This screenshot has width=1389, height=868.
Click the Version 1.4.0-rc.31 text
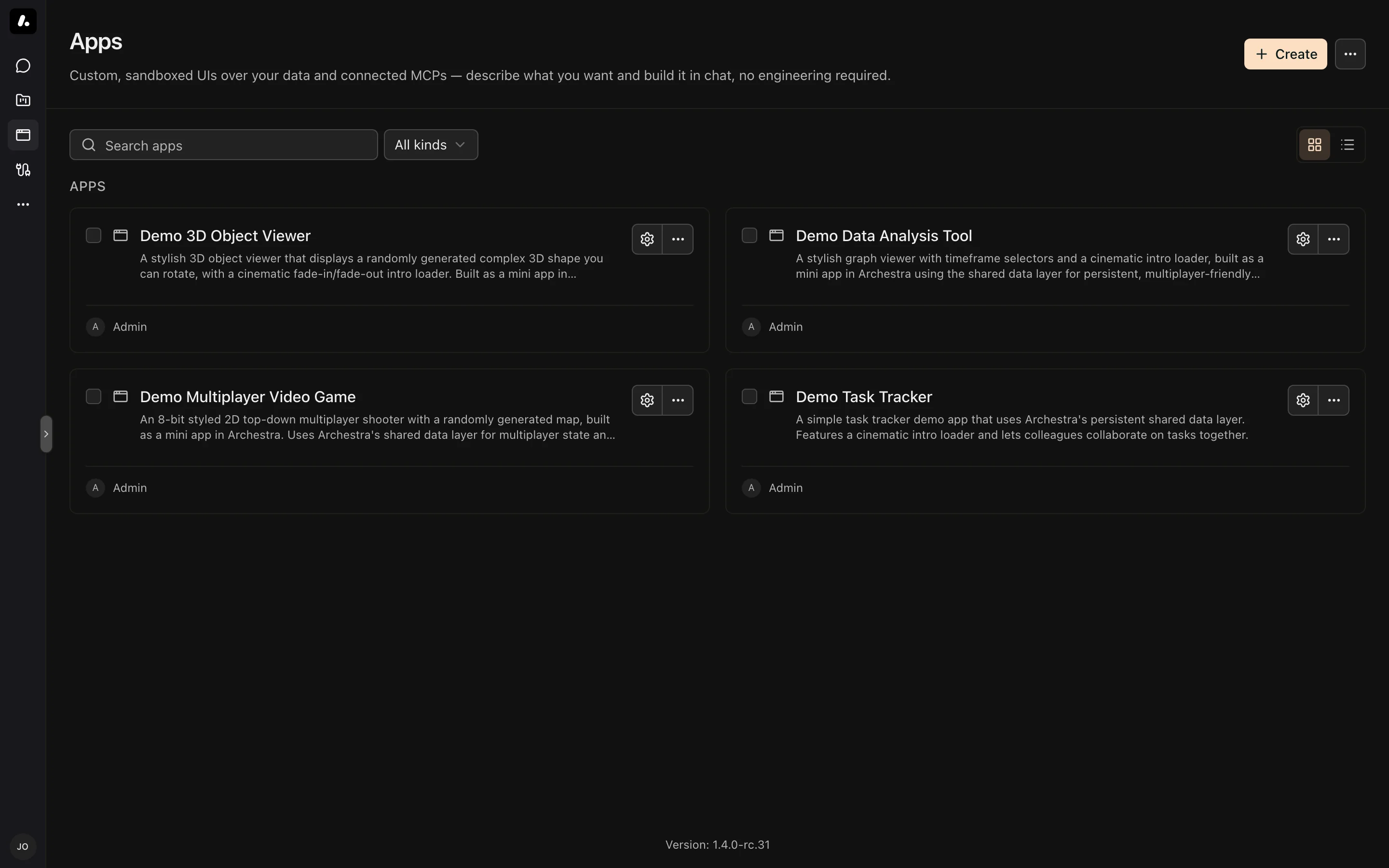coord(718,844)
